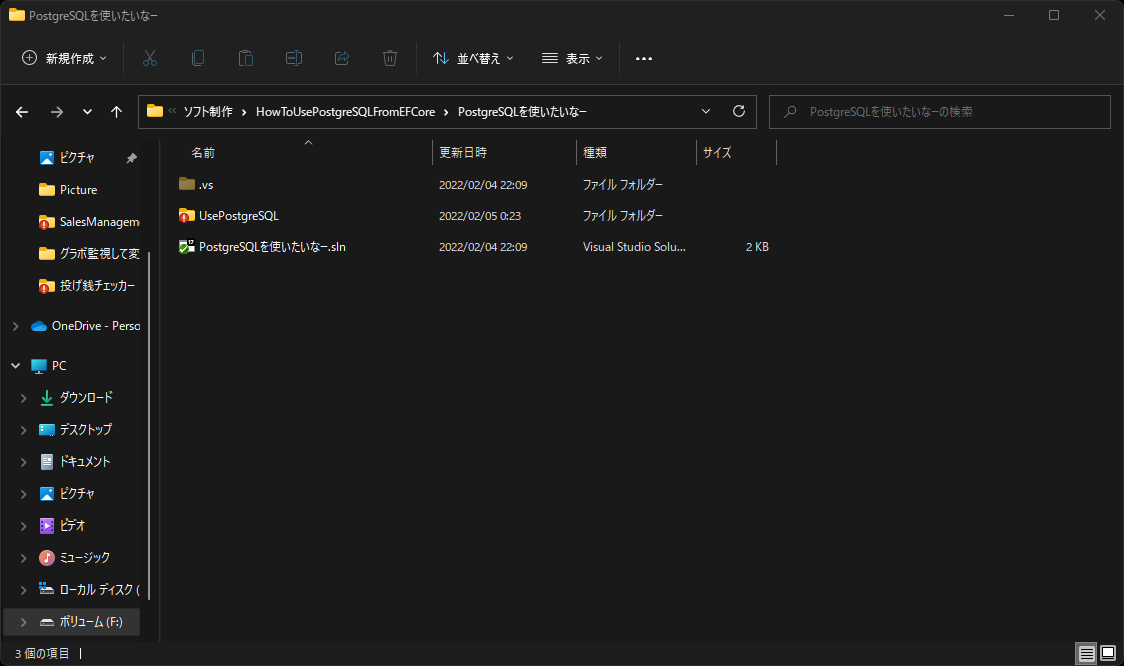1124x666 pixels.
Task: Click the search box for this folder
Action: (940, 112)
